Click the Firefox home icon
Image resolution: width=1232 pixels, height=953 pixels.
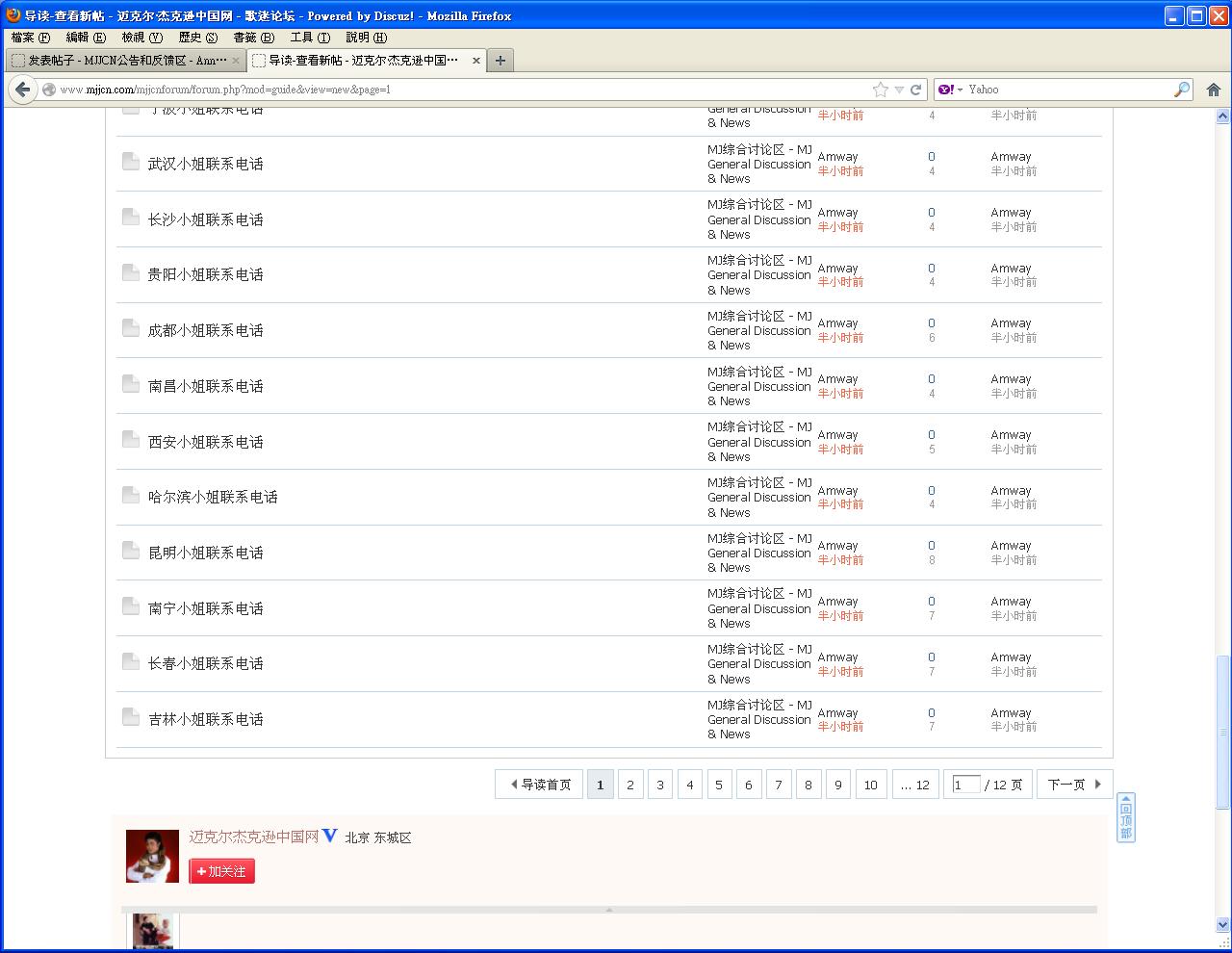point(1213,90)
